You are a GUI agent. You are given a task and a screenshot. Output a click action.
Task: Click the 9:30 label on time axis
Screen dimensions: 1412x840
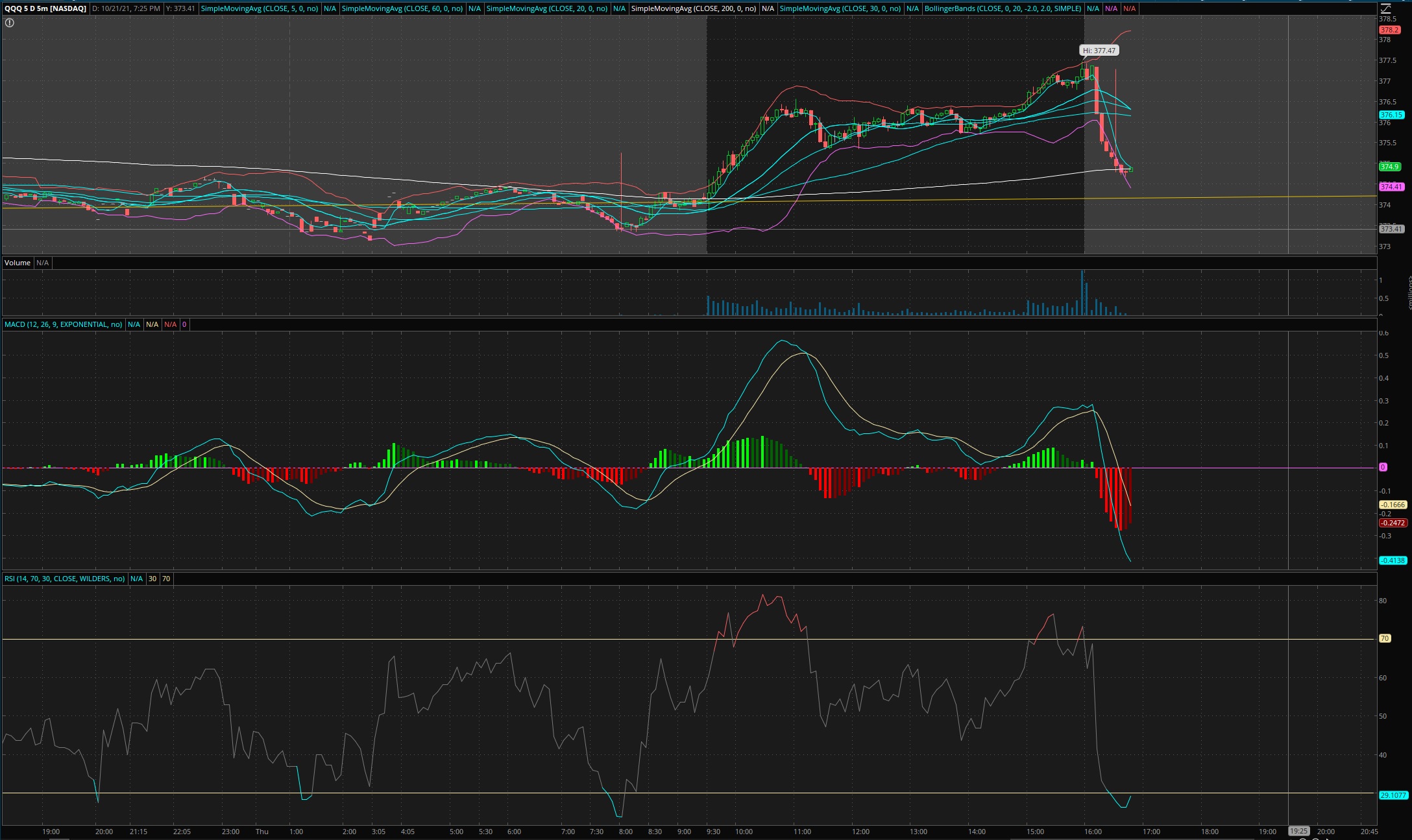(x=713, y=832)
